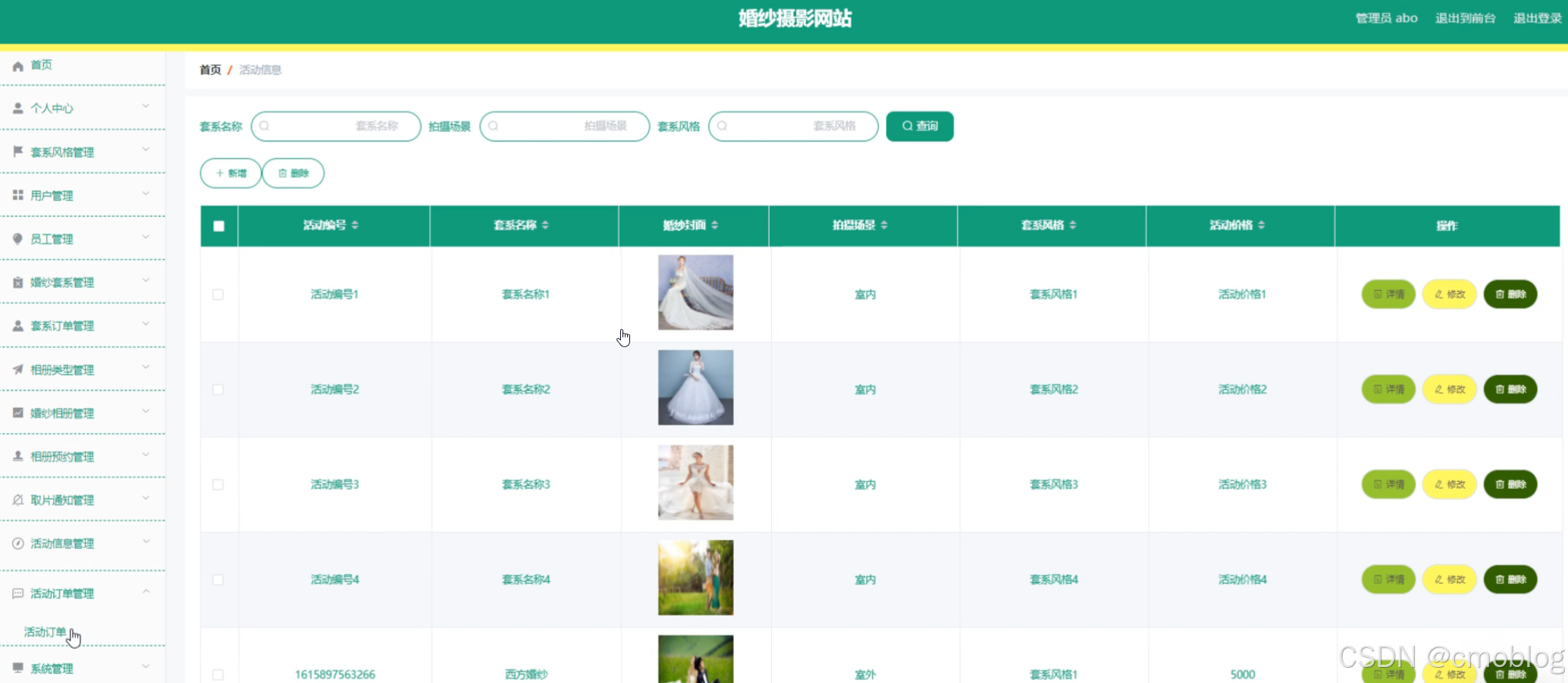Screen dimensions: 1568x683
Task: Expand the 相册类型管理 menu chevron
Action: (146, 367)
